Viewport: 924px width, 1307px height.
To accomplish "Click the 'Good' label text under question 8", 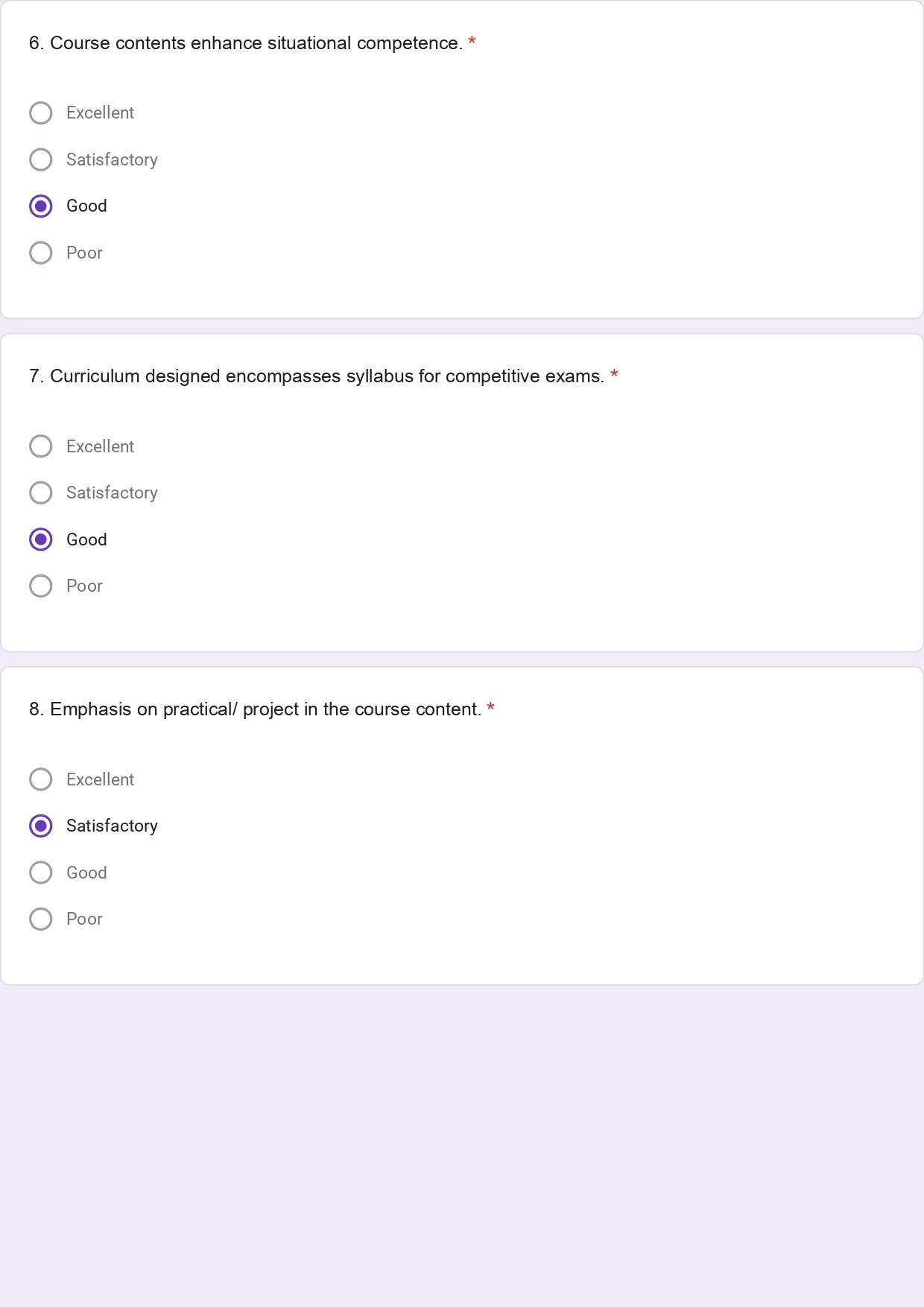I will click(86, 873).
